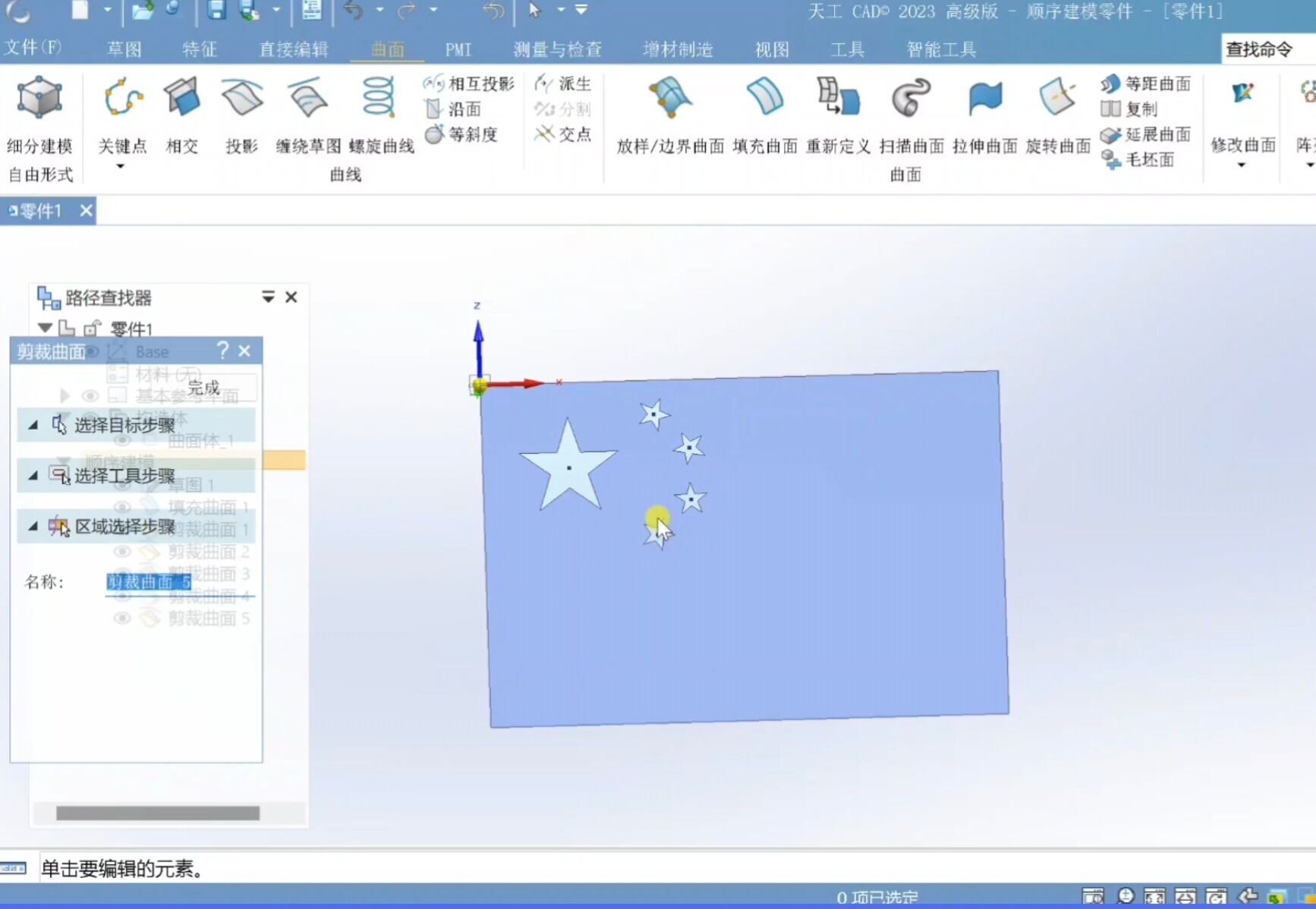Click the 派生 derived curve command
This screenshot has width=1316, height=909.
(x=562, y=83)
